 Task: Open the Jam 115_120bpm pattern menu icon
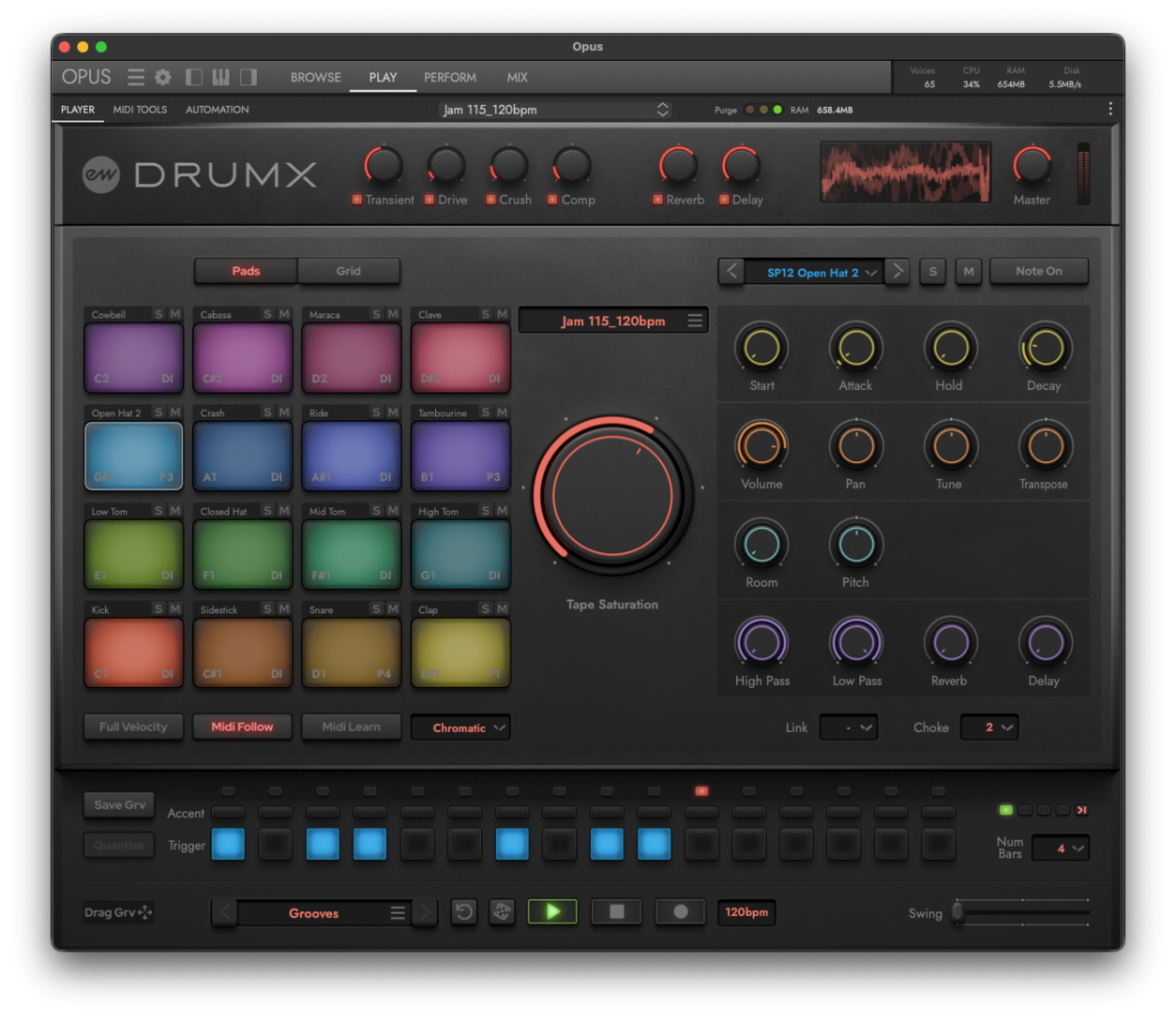pyautogui.click(x=694, y=319)
